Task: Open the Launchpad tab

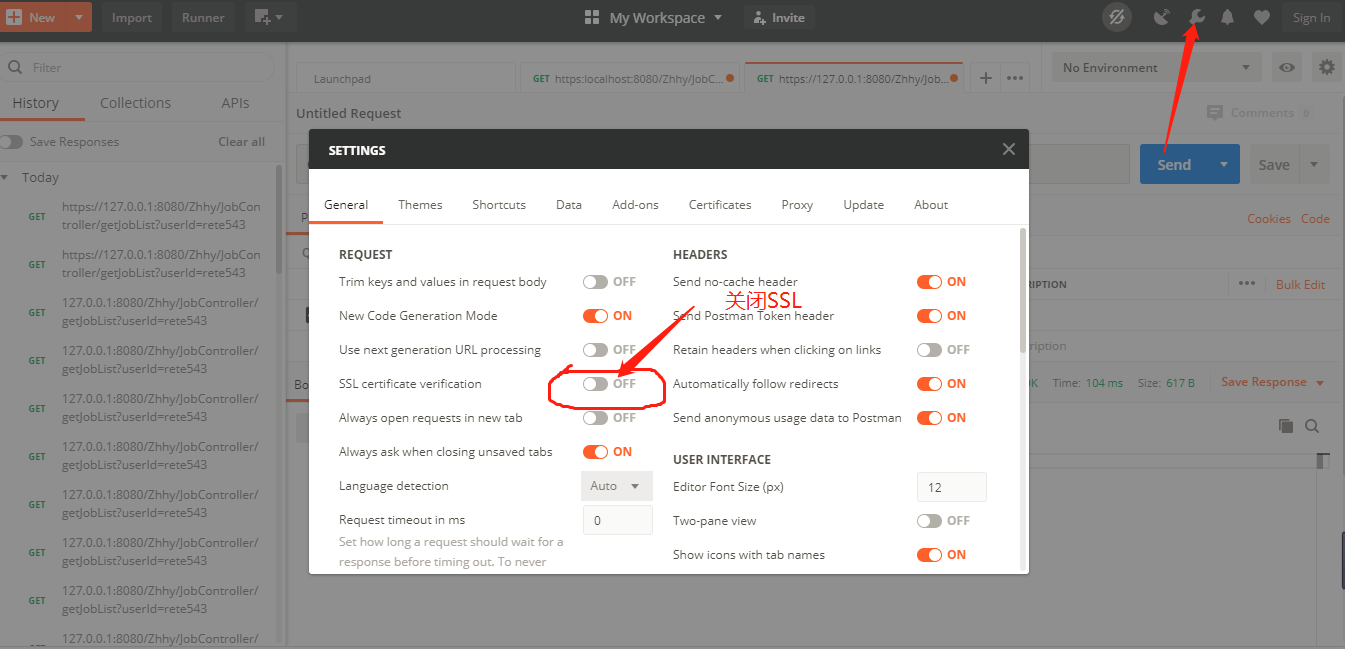Action: tap(407, 78)
